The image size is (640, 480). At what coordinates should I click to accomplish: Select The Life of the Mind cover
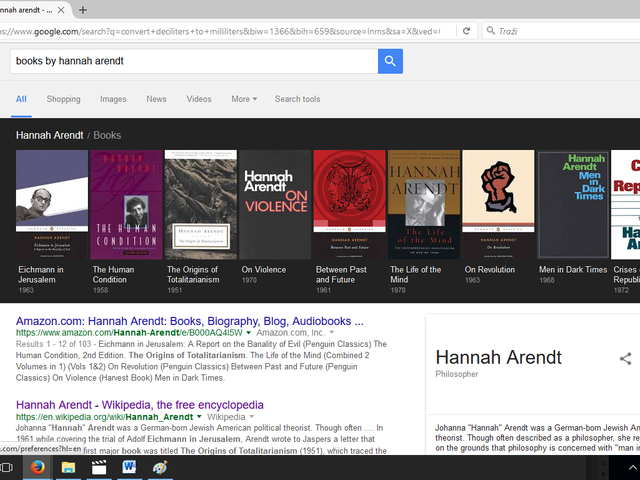pos(424,204)
